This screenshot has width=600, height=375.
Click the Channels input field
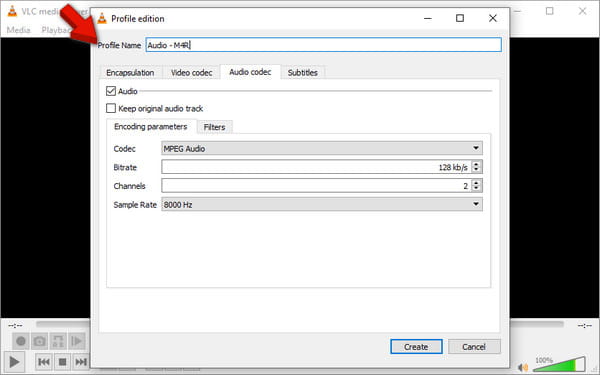coord(317,186)
